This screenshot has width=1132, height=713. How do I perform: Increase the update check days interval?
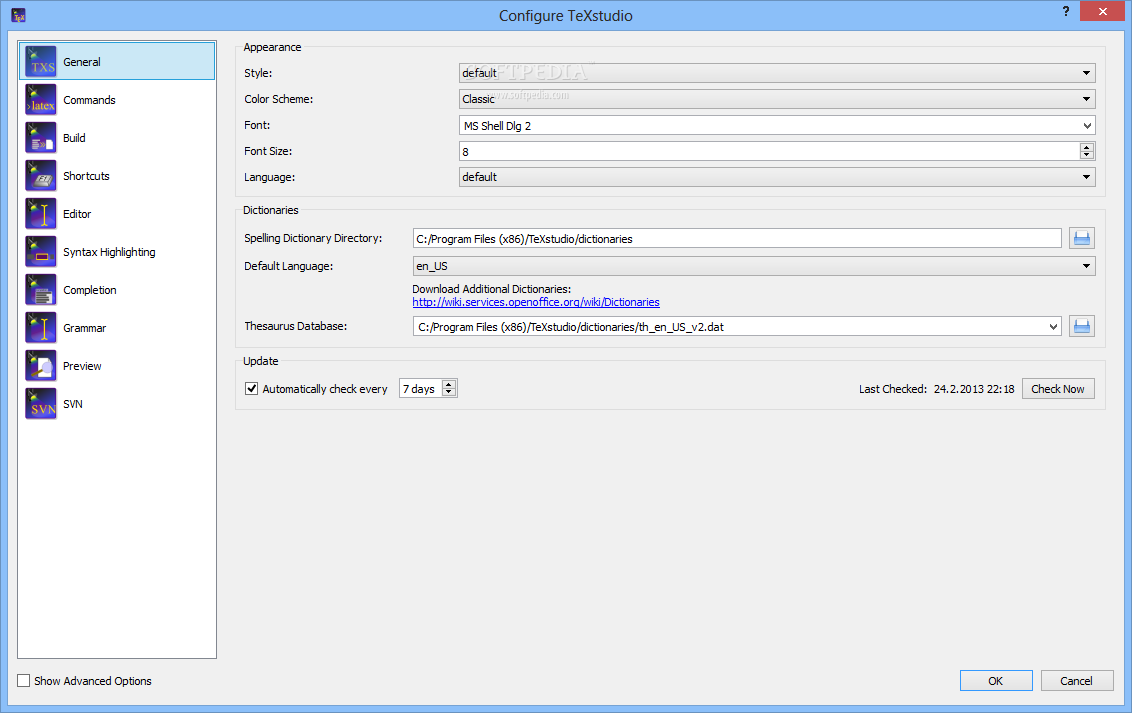(x=448, y=384)
